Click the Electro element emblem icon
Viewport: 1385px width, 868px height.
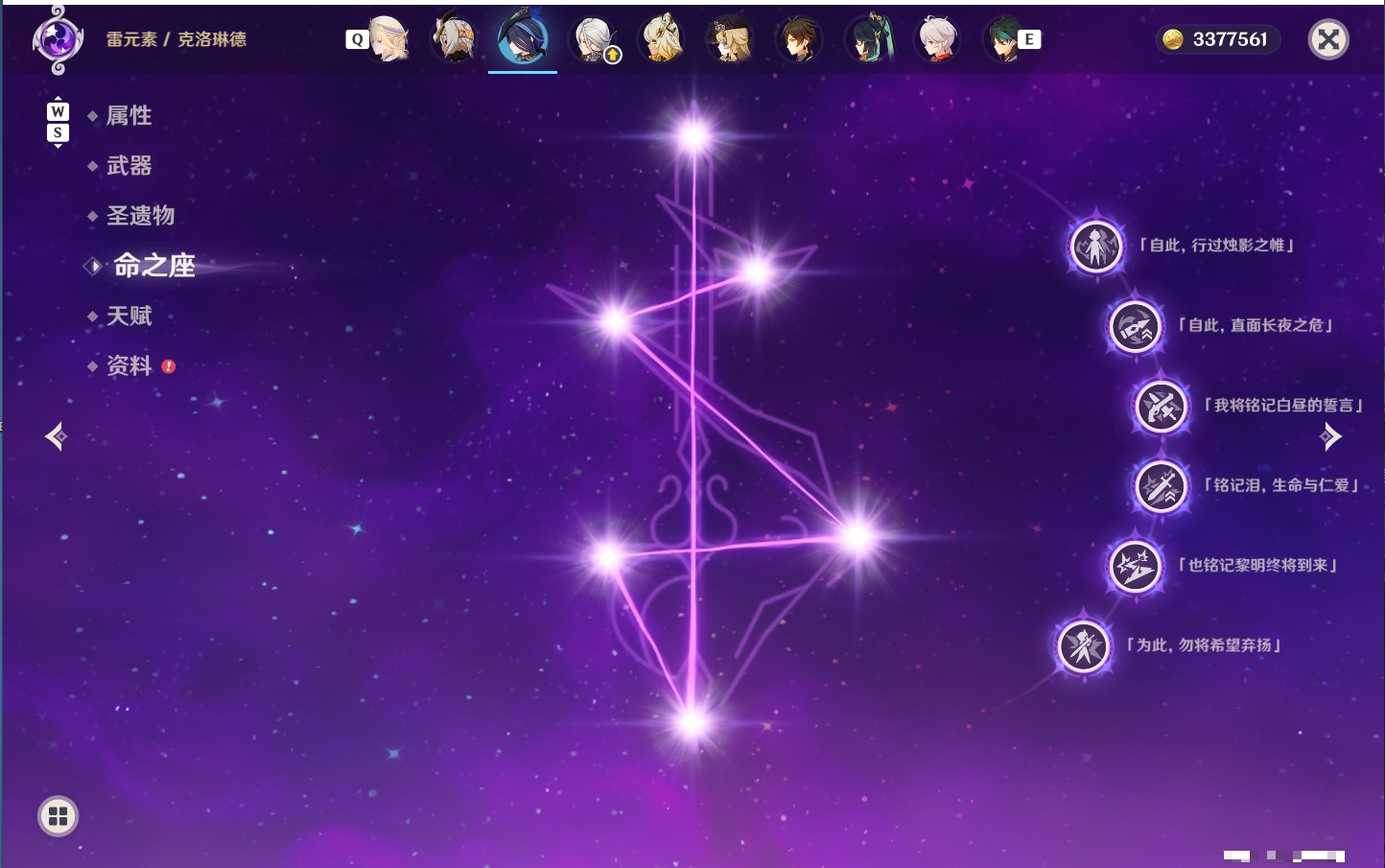coord(58,39)
